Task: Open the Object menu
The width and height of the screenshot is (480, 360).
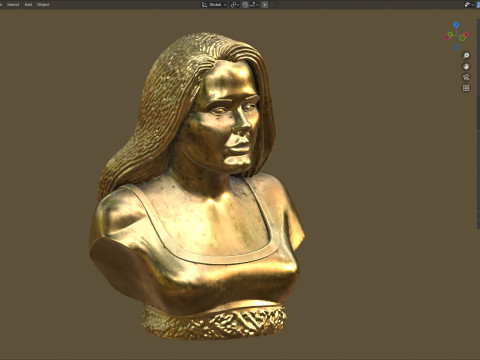Action: pos(43,5)
